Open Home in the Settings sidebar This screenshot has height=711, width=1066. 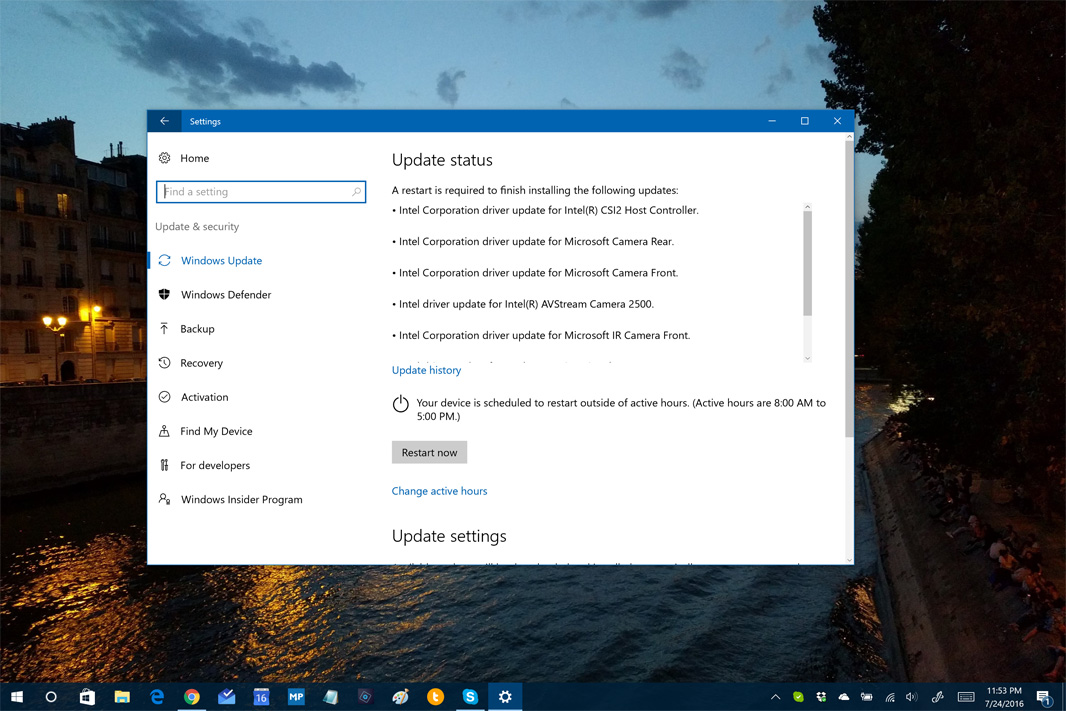(194, 158)
